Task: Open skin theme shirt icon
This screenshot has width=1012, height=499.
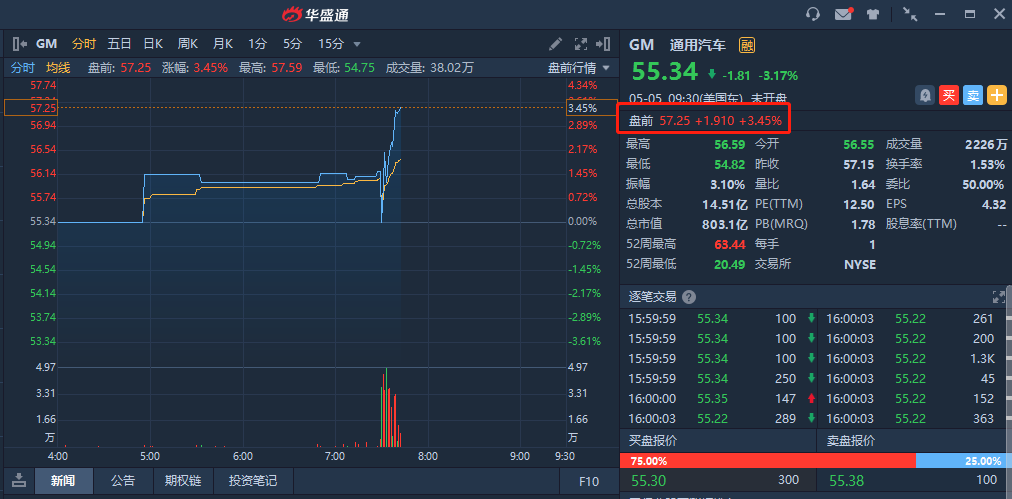Action: click(873, 14)
